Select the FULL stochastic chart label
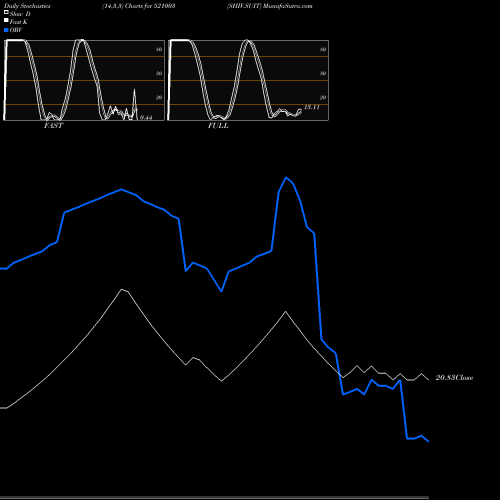500x500 pixels. click(x=218, y=126)
